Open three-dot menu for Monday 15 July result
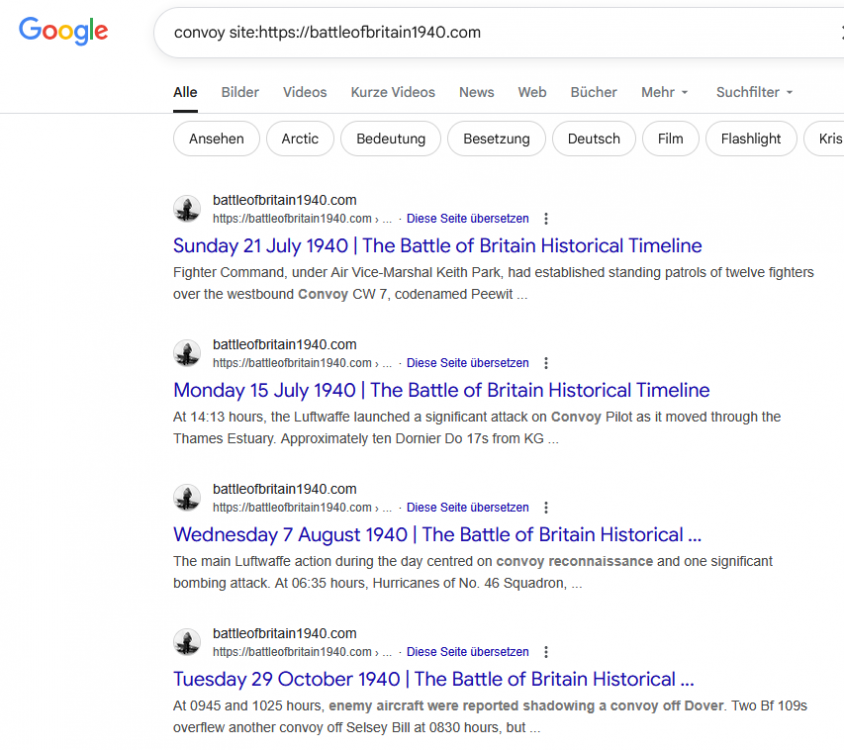844x750 pixels. pyautogui.click(x=546, y=363)
